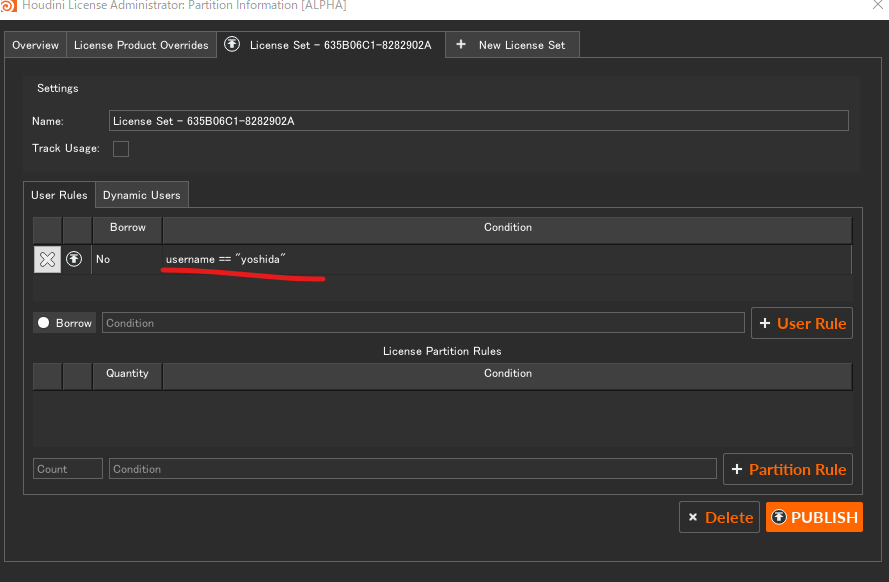Select the "No" borrow cell

tap(127, 260)
